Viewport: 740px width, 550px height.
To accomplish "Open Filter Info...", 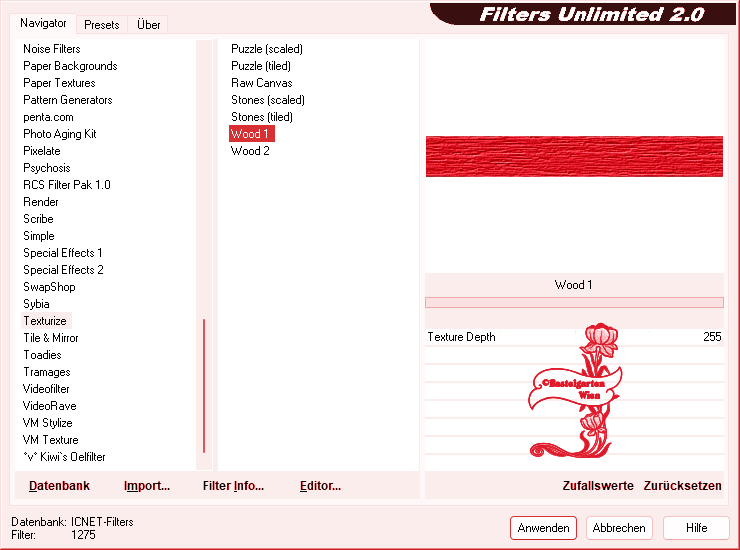I will tap(233, 486).
